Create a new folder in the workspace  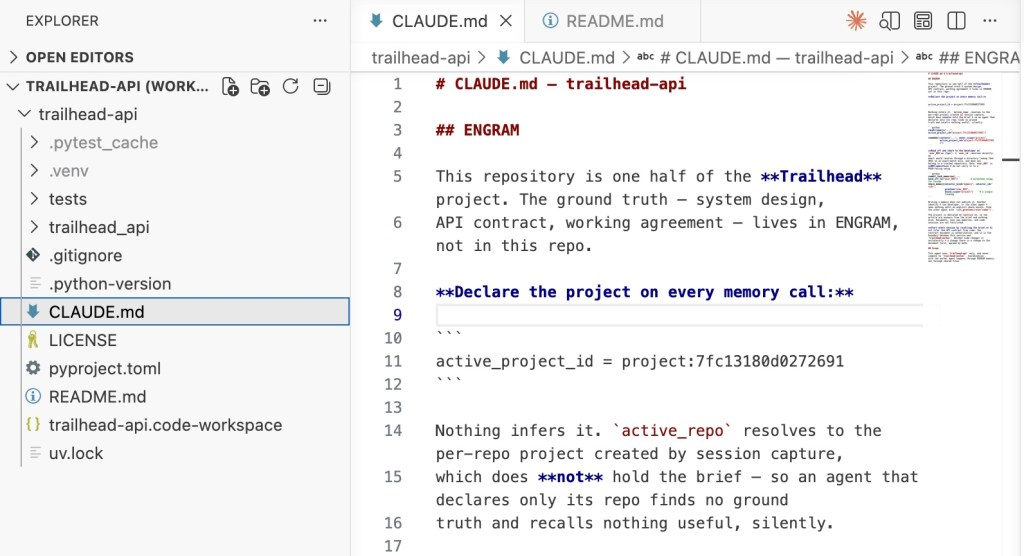point(260,86)
